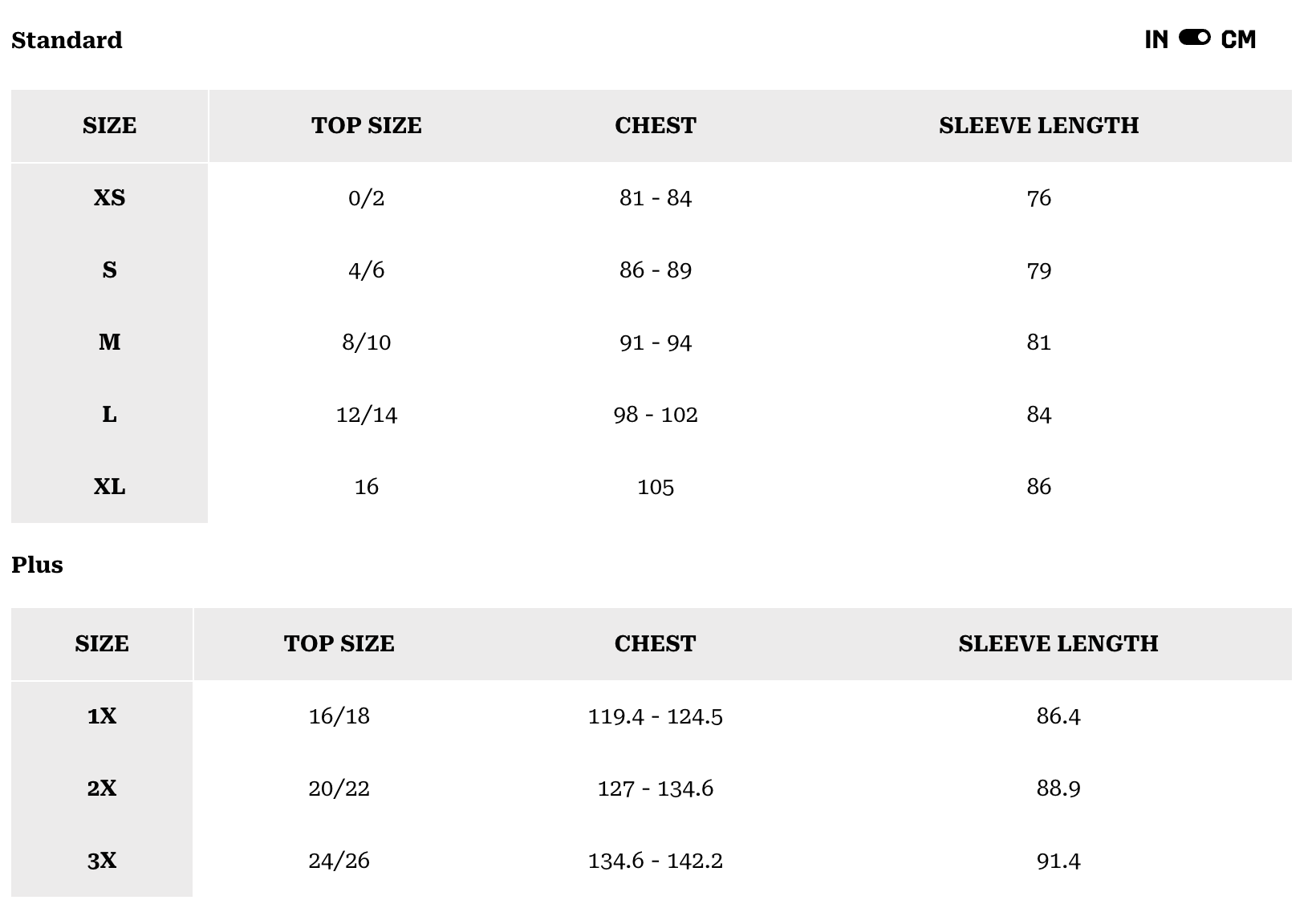Click the Standard table TOP SIZE header
This screenshot has height=900, width=1316.
(366, 126)
